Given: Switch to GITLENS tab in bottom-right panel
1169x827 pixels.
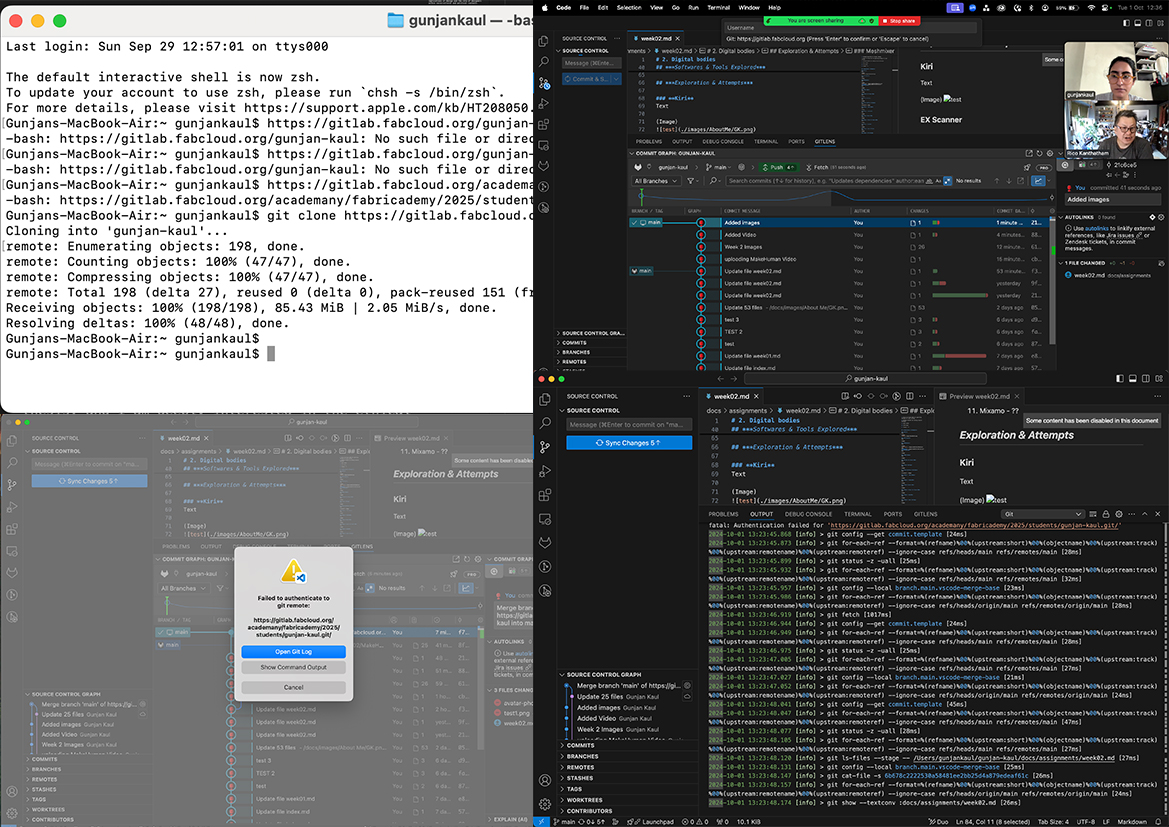Looking at the screenshot, I should click(925, 514).
